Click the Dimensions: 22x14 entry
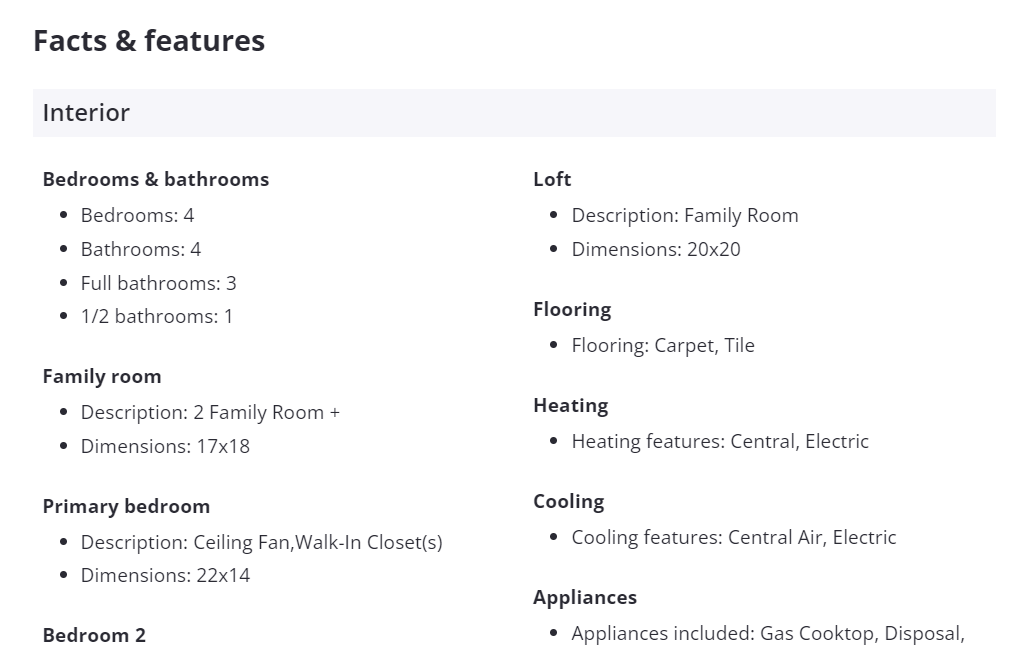The height and width of the screenshot is (649, 1014). [165, 575]
